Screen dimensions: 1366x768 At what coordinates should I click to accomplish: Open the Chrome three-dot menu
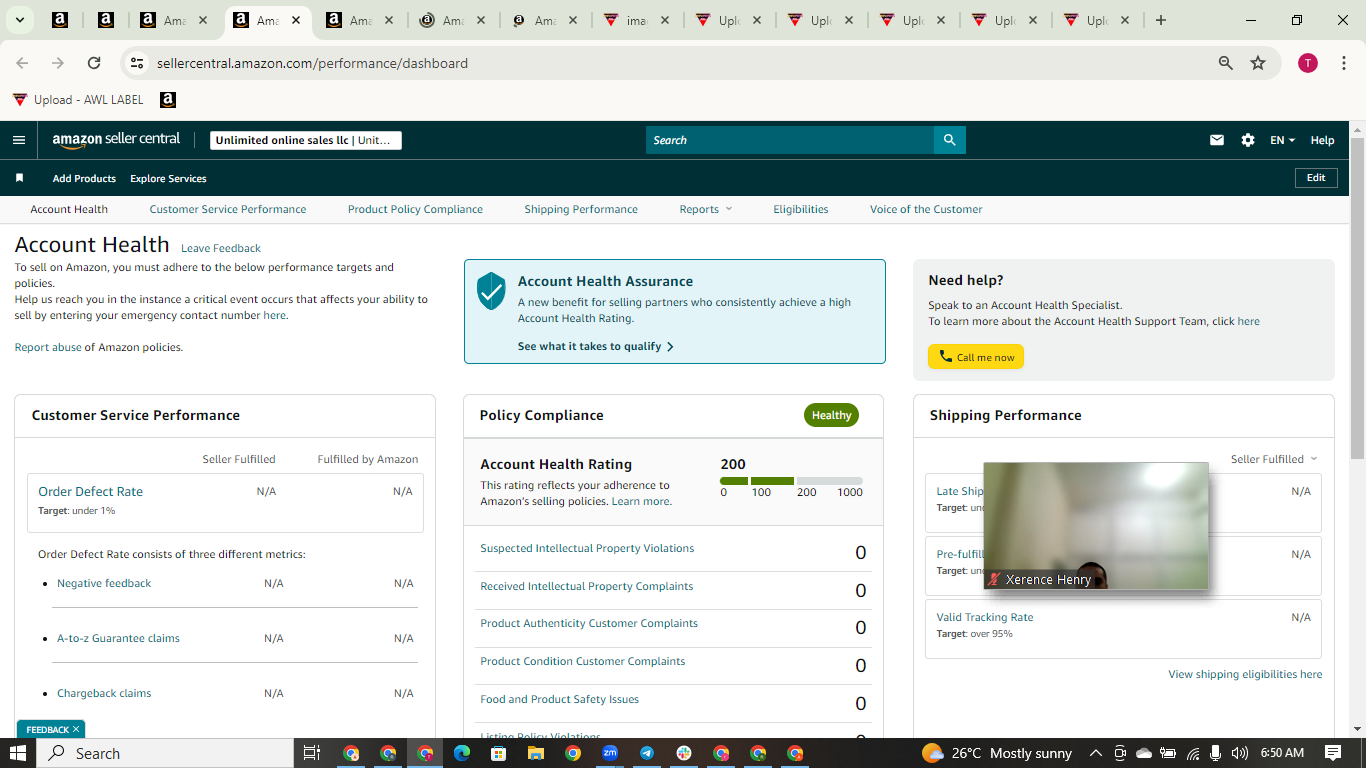(x=1344, y=63)
